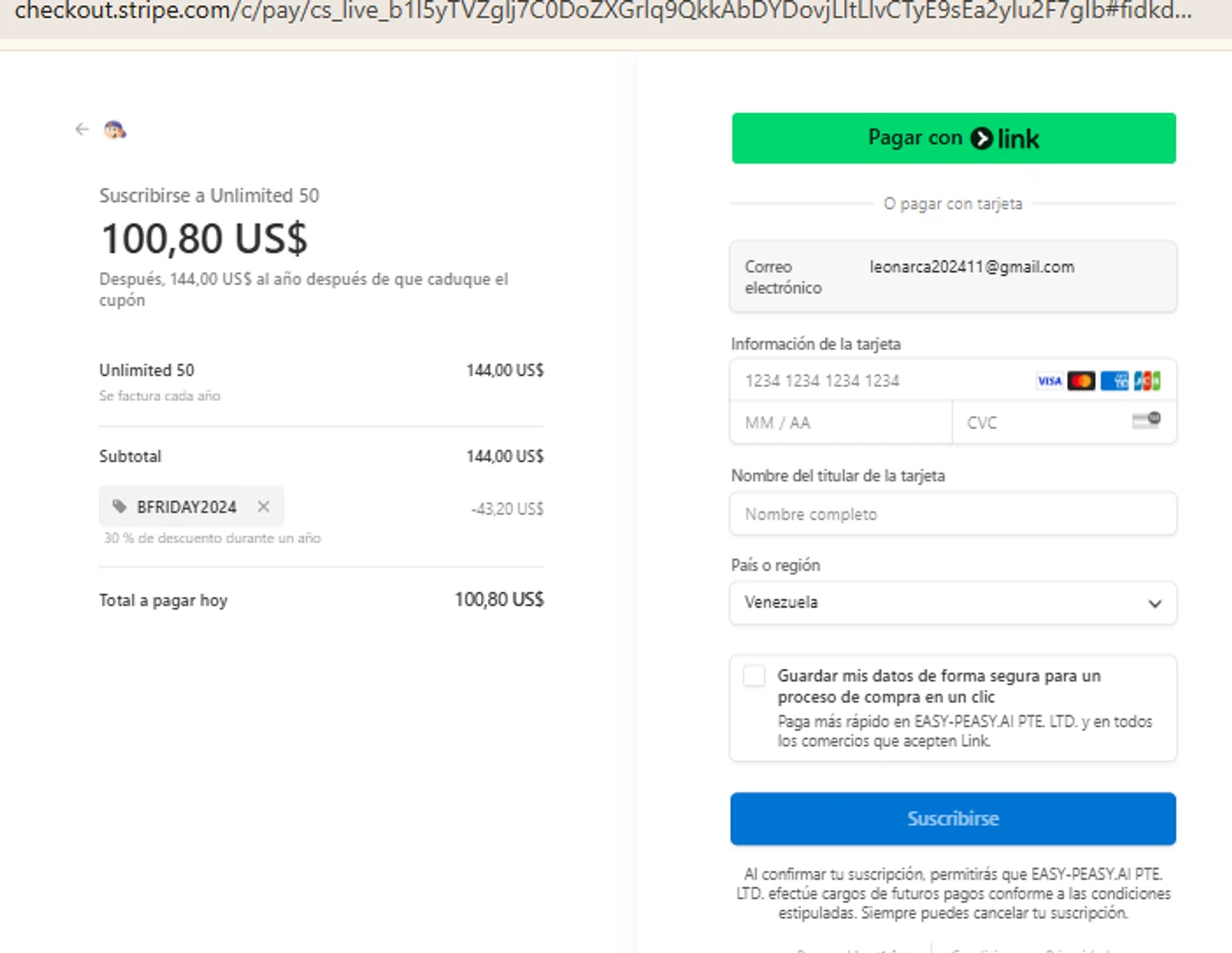This screenshot has width=1232, height=953.
Task: Click the Nombre completo cardholder field
Action: [953, 514]
